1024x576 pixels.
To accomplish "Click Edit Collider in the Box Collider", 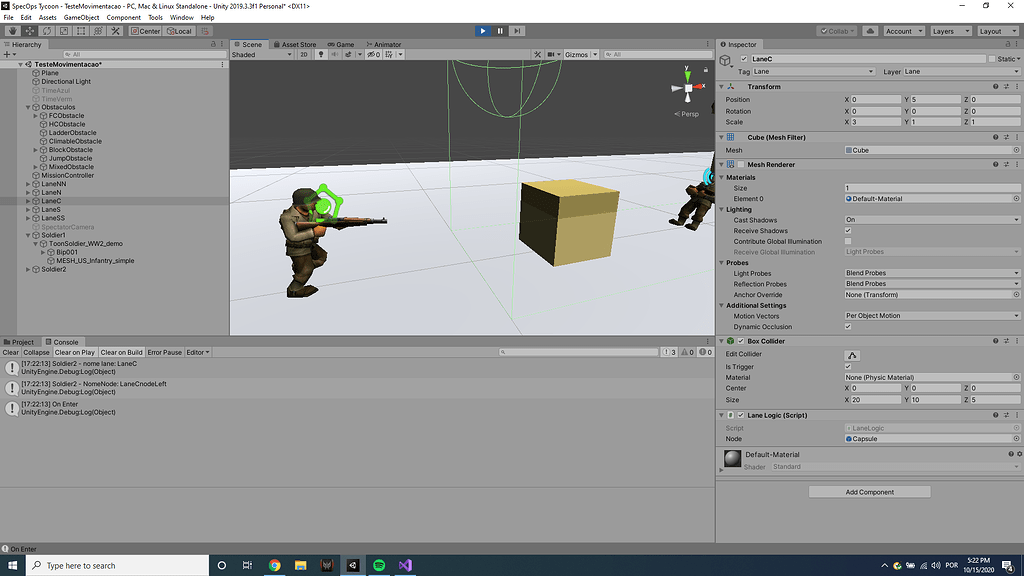I will click(x=854, y=354).
